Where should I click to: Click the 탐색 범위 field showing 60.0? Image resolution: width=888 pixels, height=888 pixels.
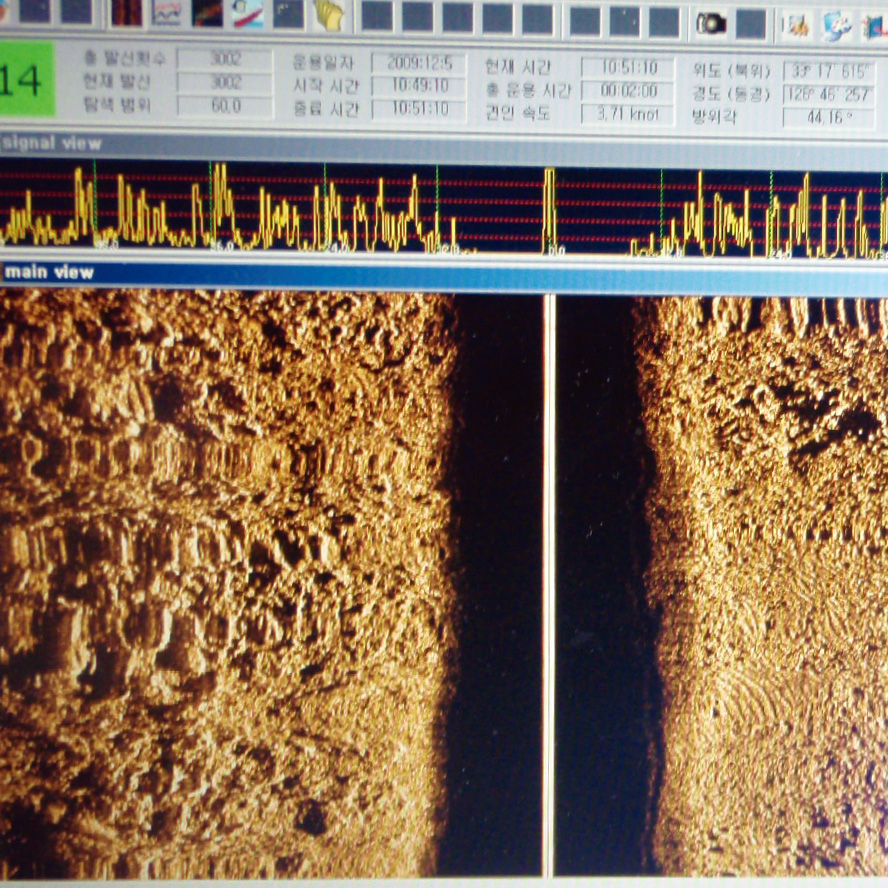[x=225, y=106]
